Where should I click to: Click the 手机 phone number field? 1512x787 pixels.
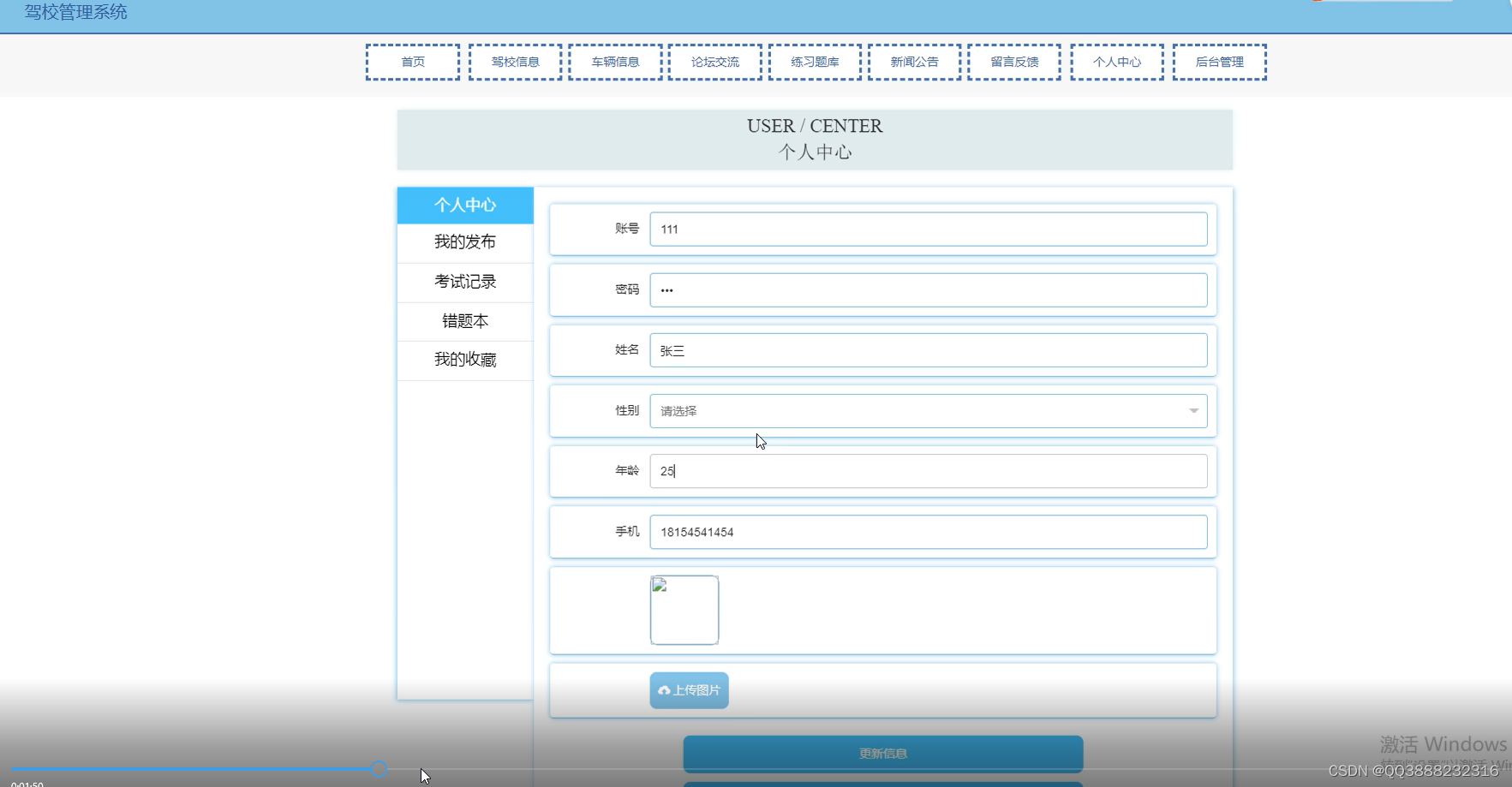point(929,532)
